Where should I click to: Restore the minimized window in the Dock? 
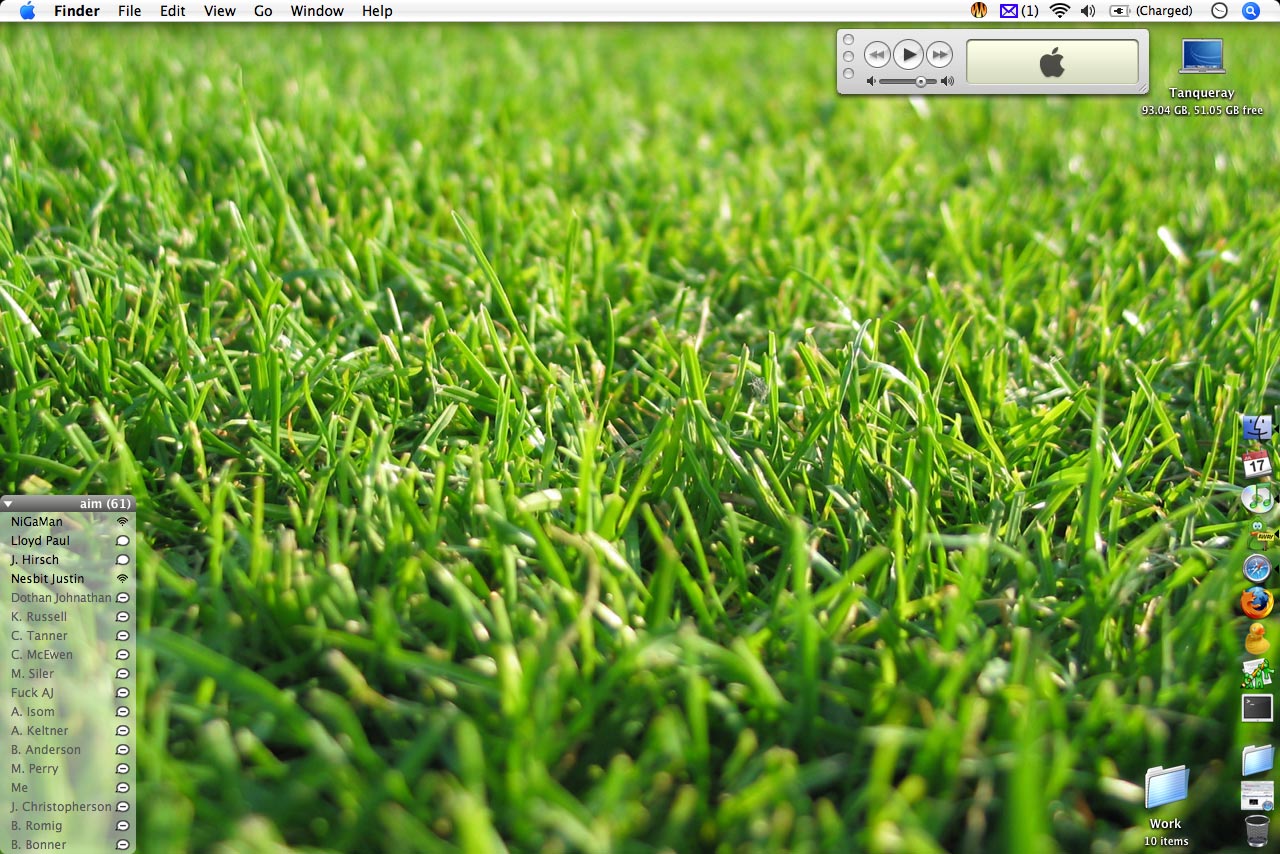tap(1257, 796)
